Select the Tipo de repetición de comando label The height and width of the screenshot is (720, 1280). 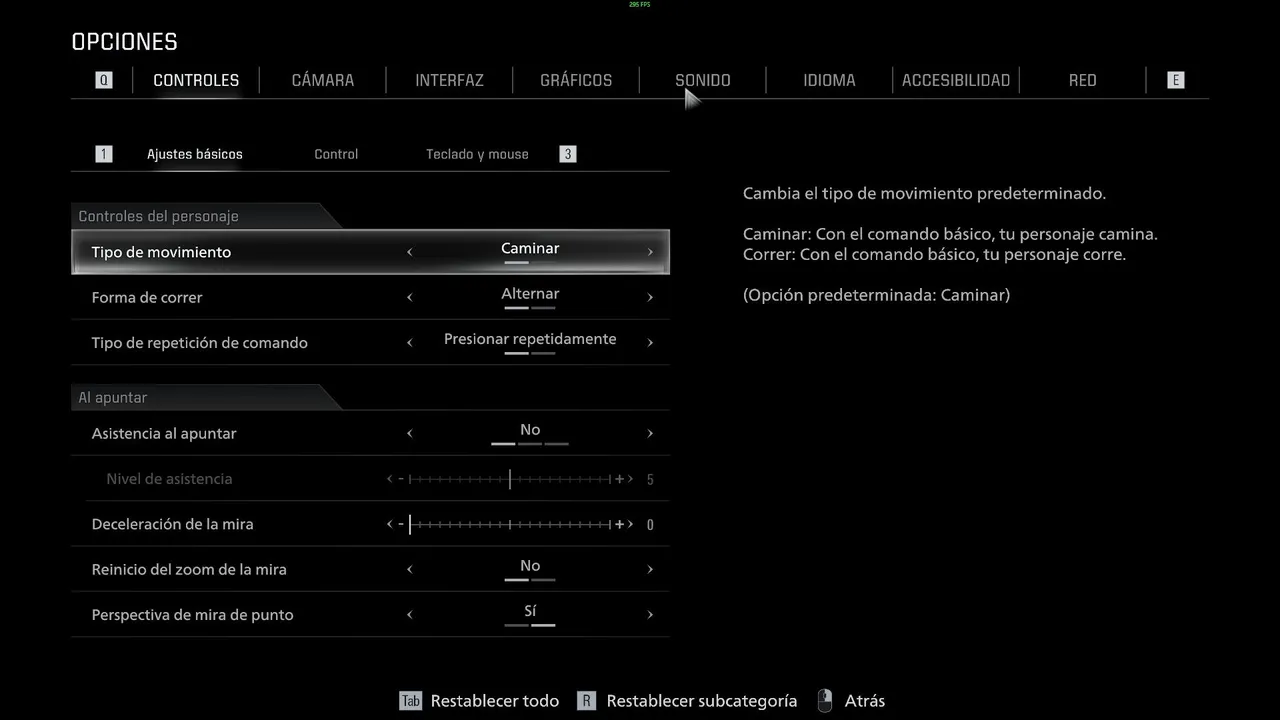(199, 342)
